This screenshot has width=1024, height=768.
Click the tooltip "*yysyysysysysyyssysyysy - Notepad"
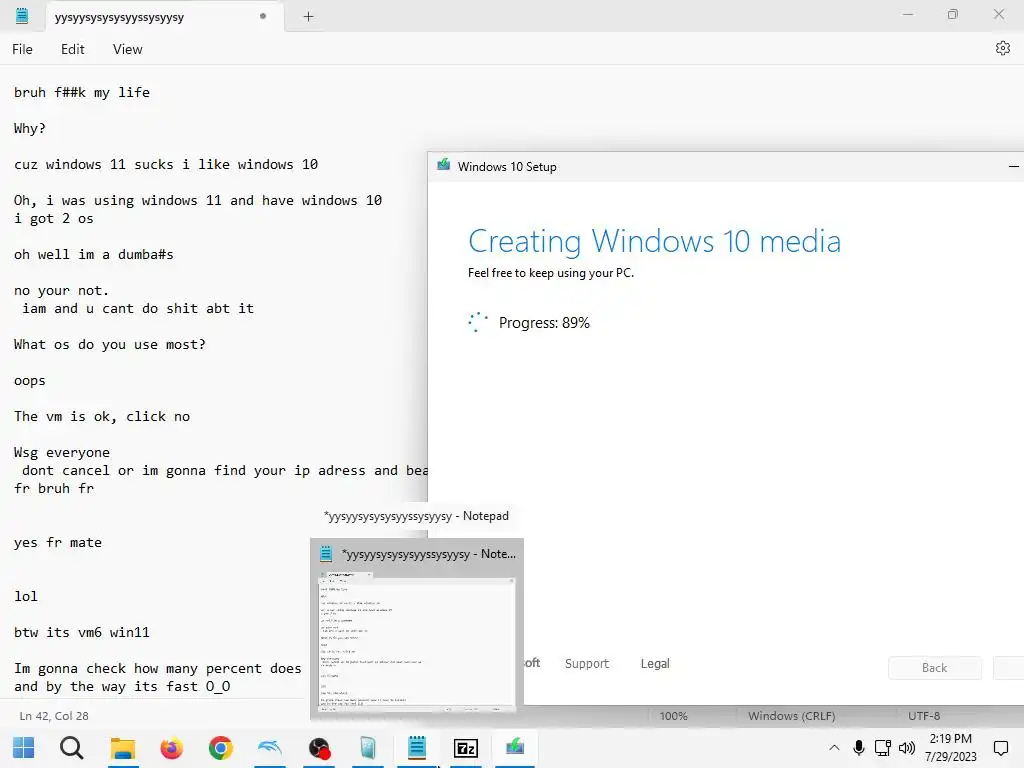[x=416, y=516]
